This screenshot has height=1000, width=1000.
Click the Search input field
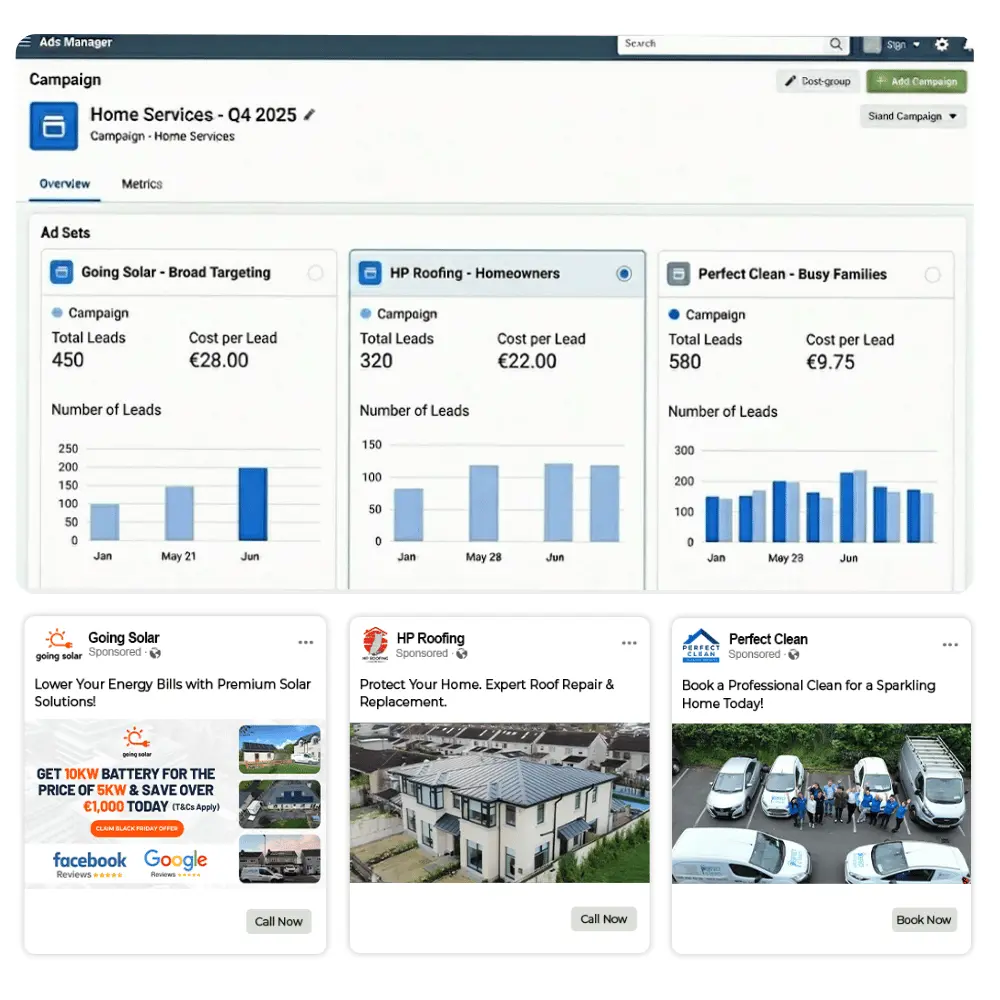[x=722, y=45]
